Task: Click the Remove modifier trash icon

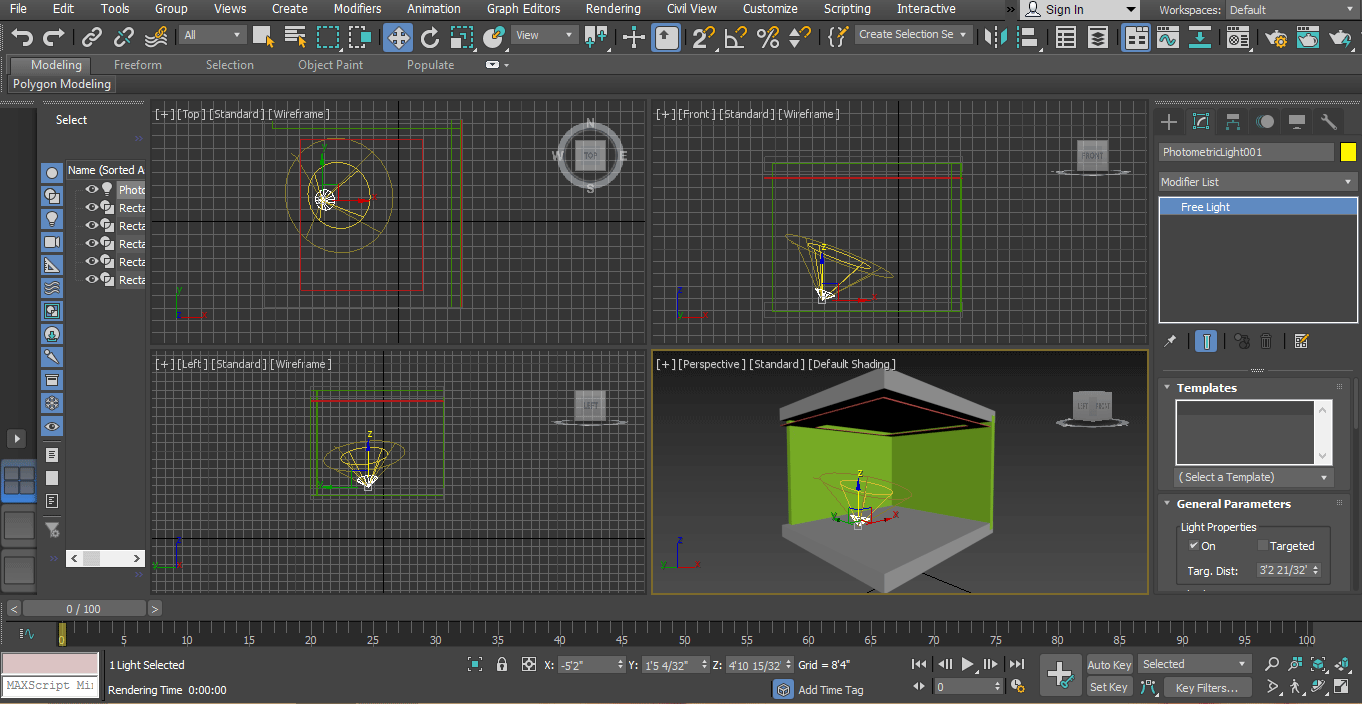Action: point(1266,341)
